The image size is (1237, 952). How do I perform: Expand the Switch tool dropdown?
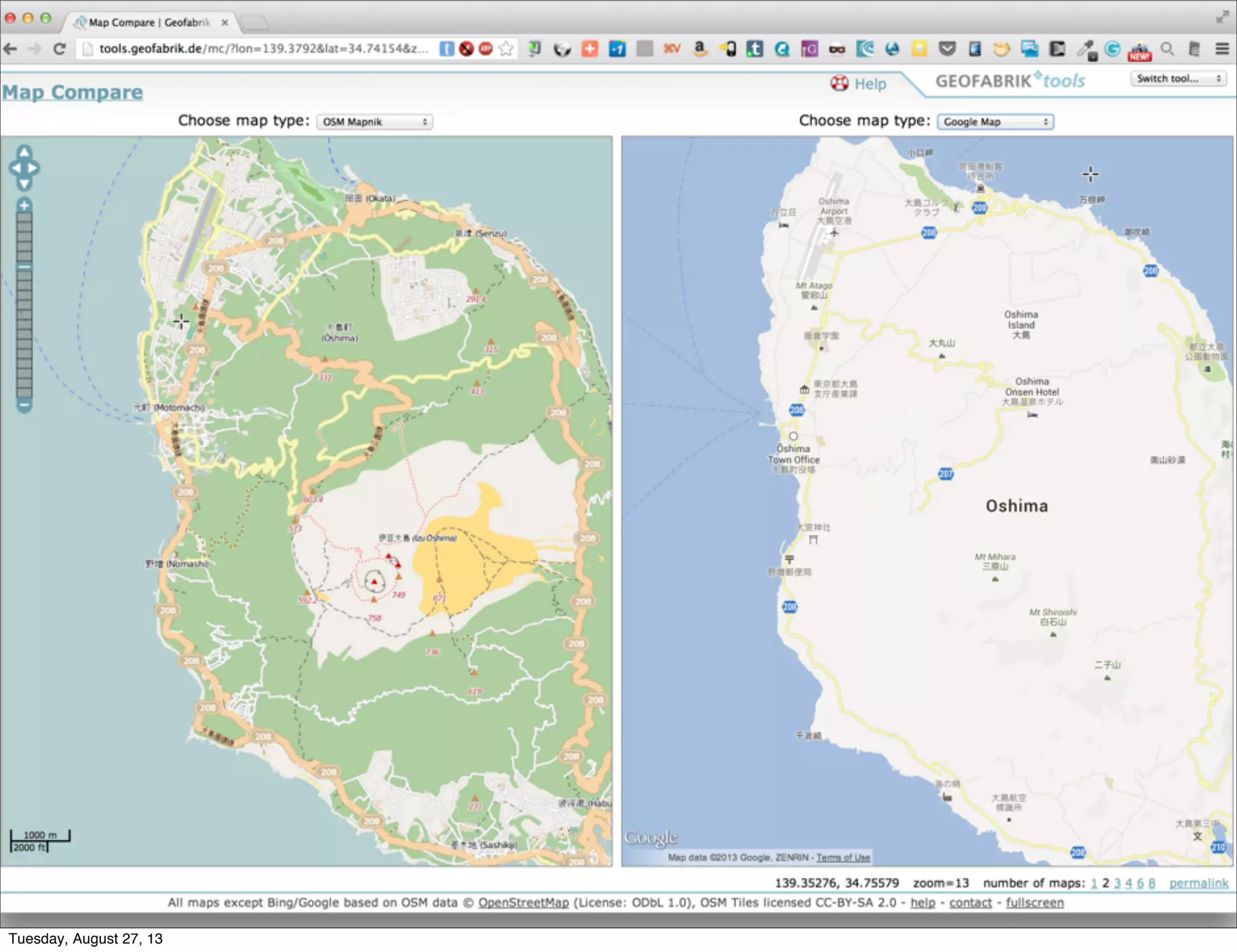(x=1178, y=79)
